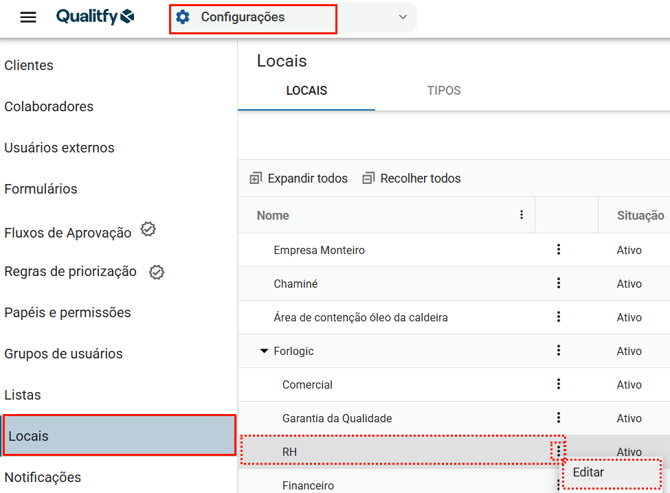Image resolution: width=670 pixels, height=493 pixels.
Task: Select Editar in the context menu
Action: click(x=589, y=472)
